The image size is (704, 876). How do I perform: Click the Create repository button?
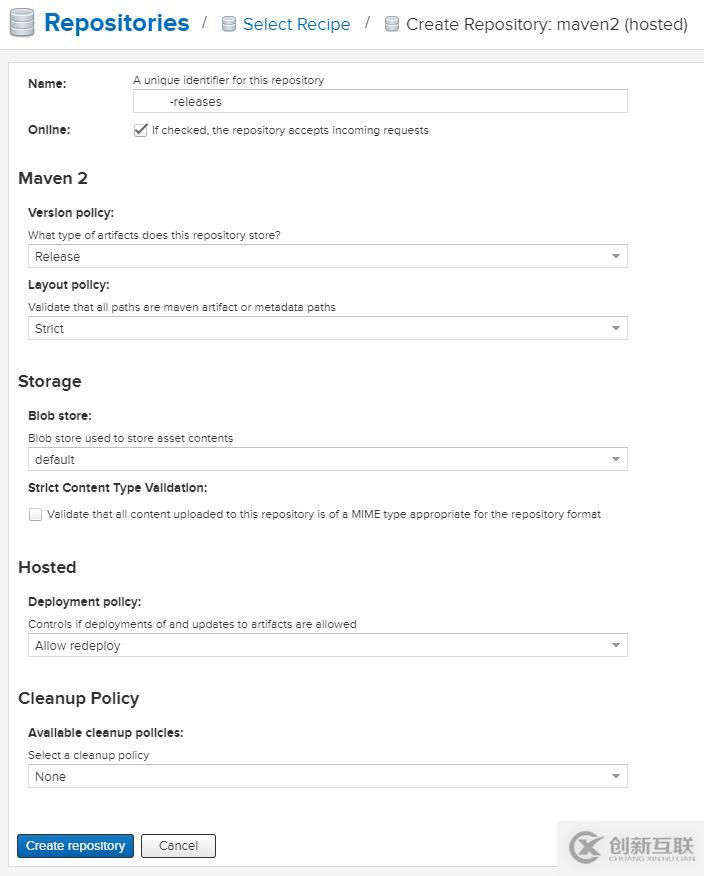pos(76,846)
